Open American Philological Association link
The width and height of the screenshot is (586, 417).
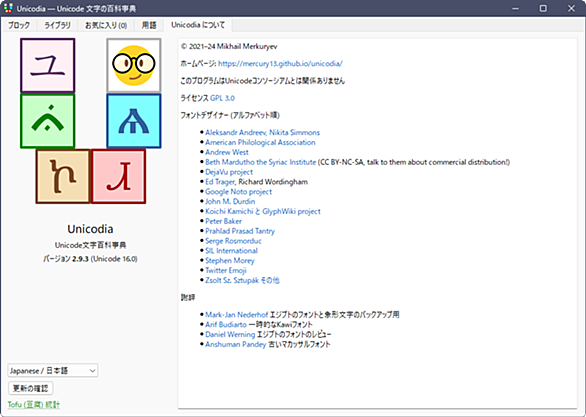(x=260, y=142)
